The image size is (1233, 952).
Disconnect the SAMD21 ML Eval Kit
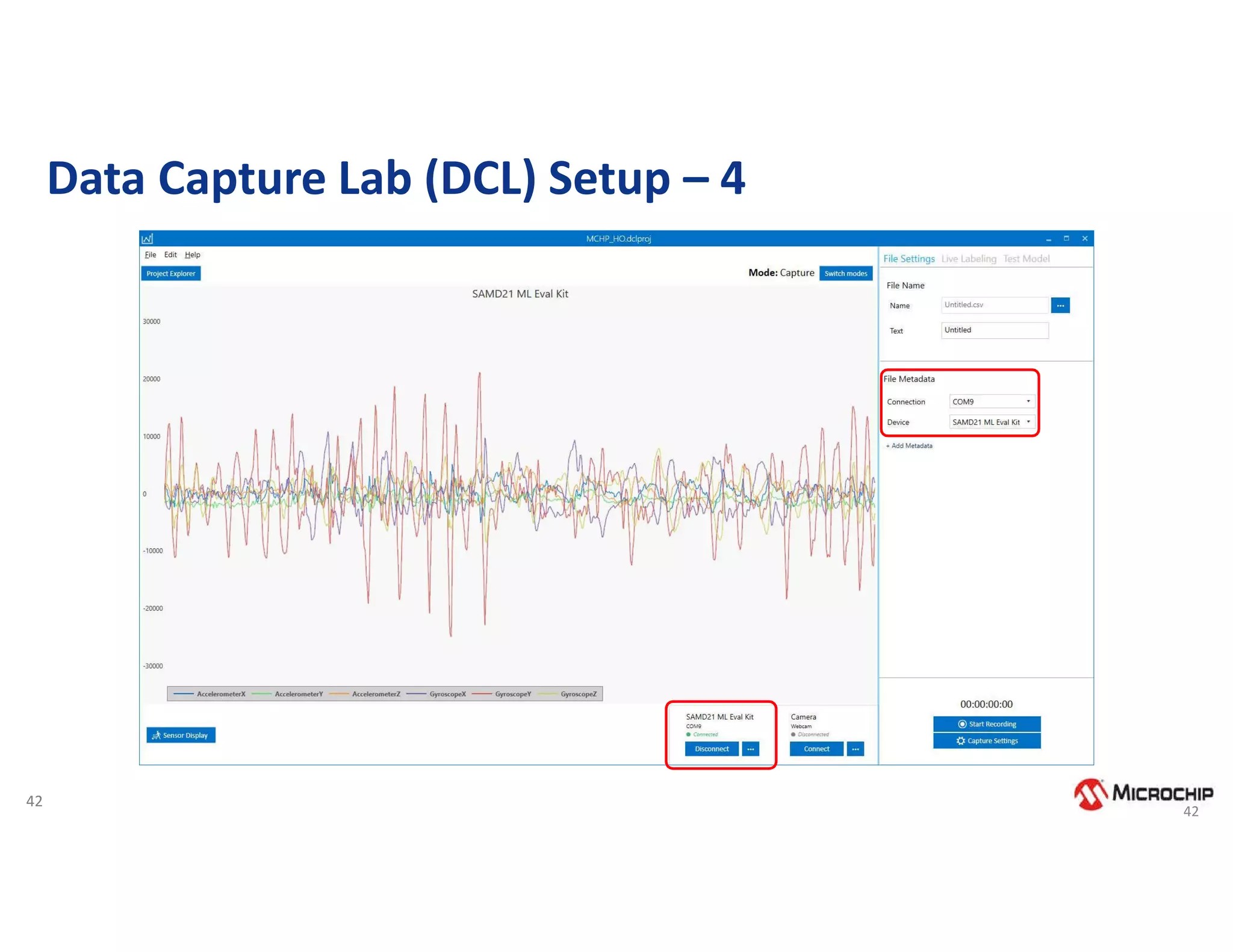[712, 749]
